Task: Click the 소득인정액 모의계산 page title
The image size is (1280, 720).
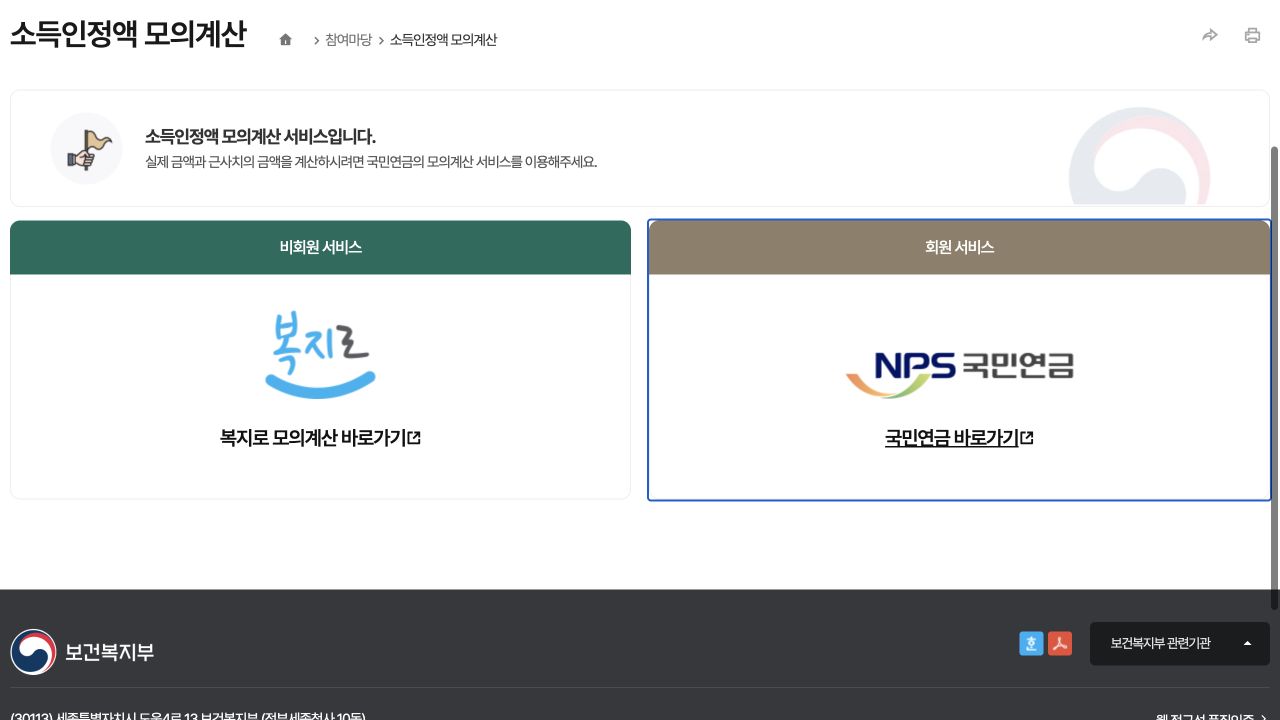Action: coord(128,34)
